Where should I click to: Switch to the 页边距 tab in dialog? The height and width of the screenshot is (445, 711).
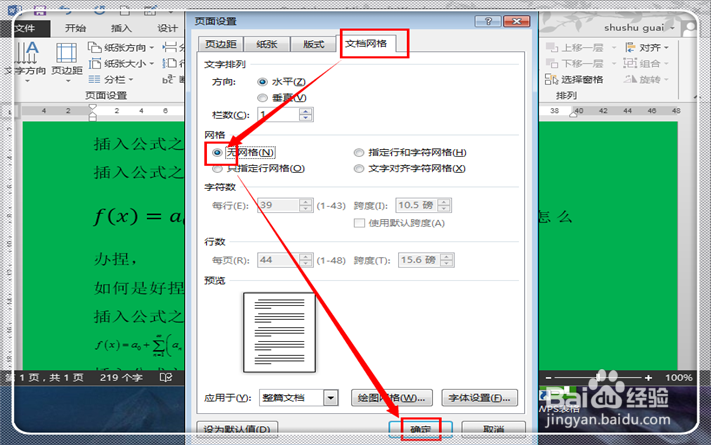tap(221, 44)
